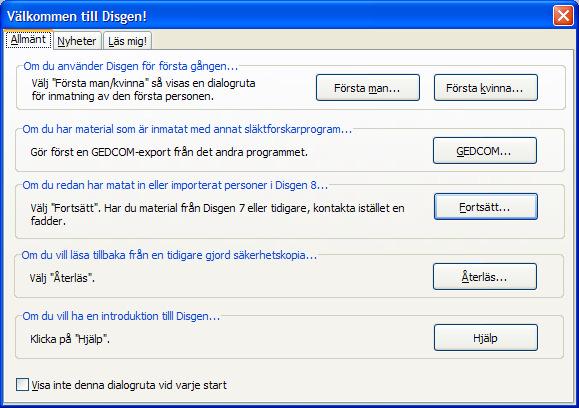The width and height of the screenshot is (579, 408).
Task: Click the Första man... button
Action: coord(367,88)
